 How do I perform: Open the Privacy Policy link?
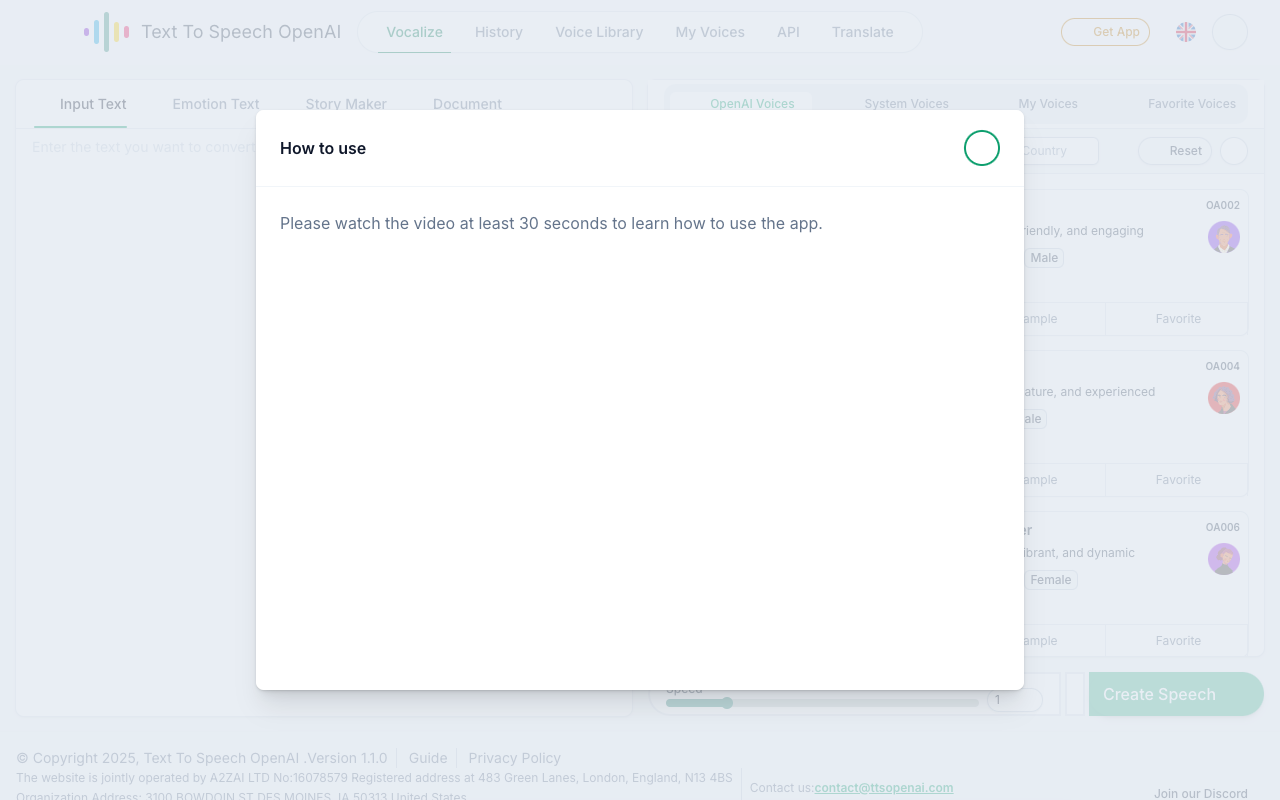tap(515, 758)
